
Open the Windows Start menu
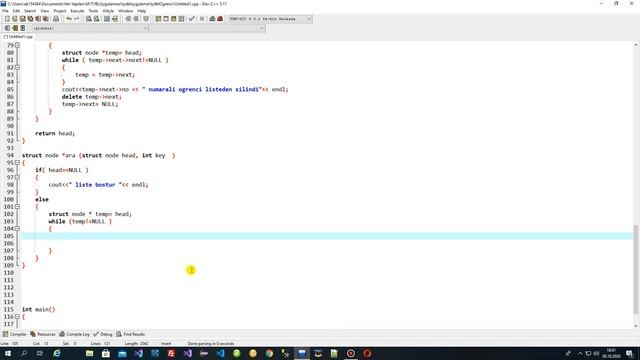[x=7, y=353]
